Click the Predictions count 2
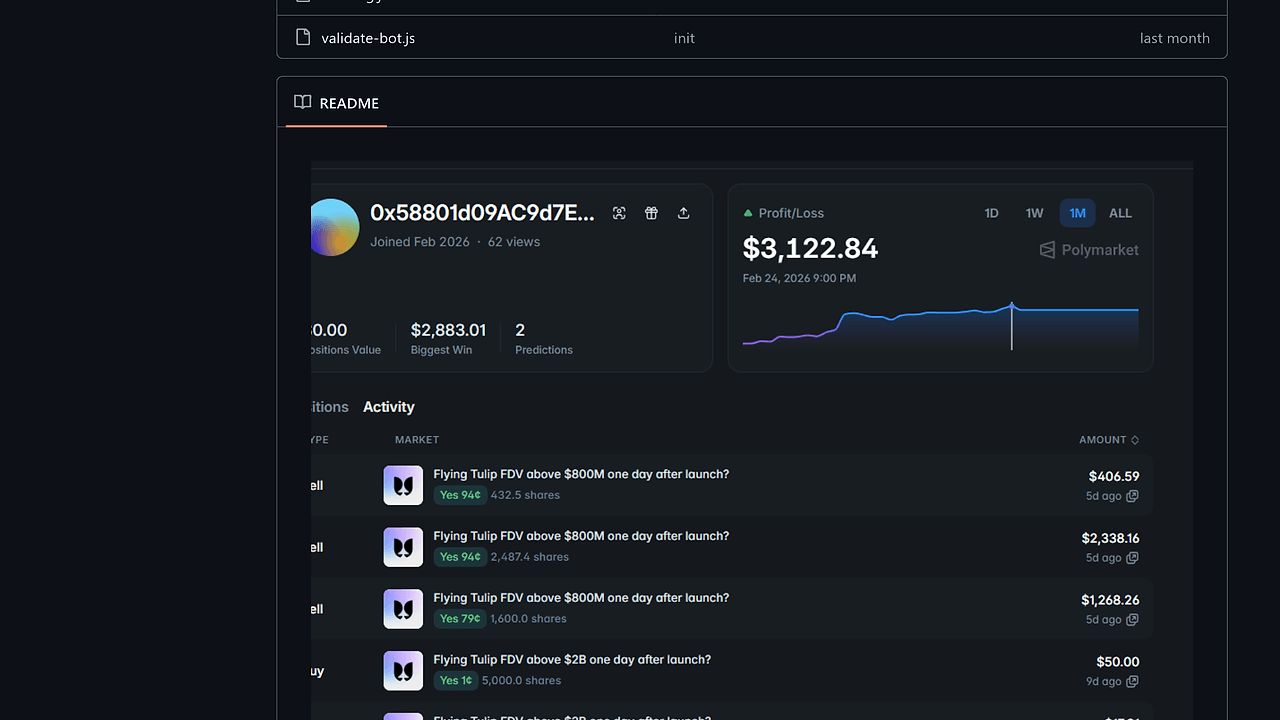The image size is (1280, 720). click(520, 330)
